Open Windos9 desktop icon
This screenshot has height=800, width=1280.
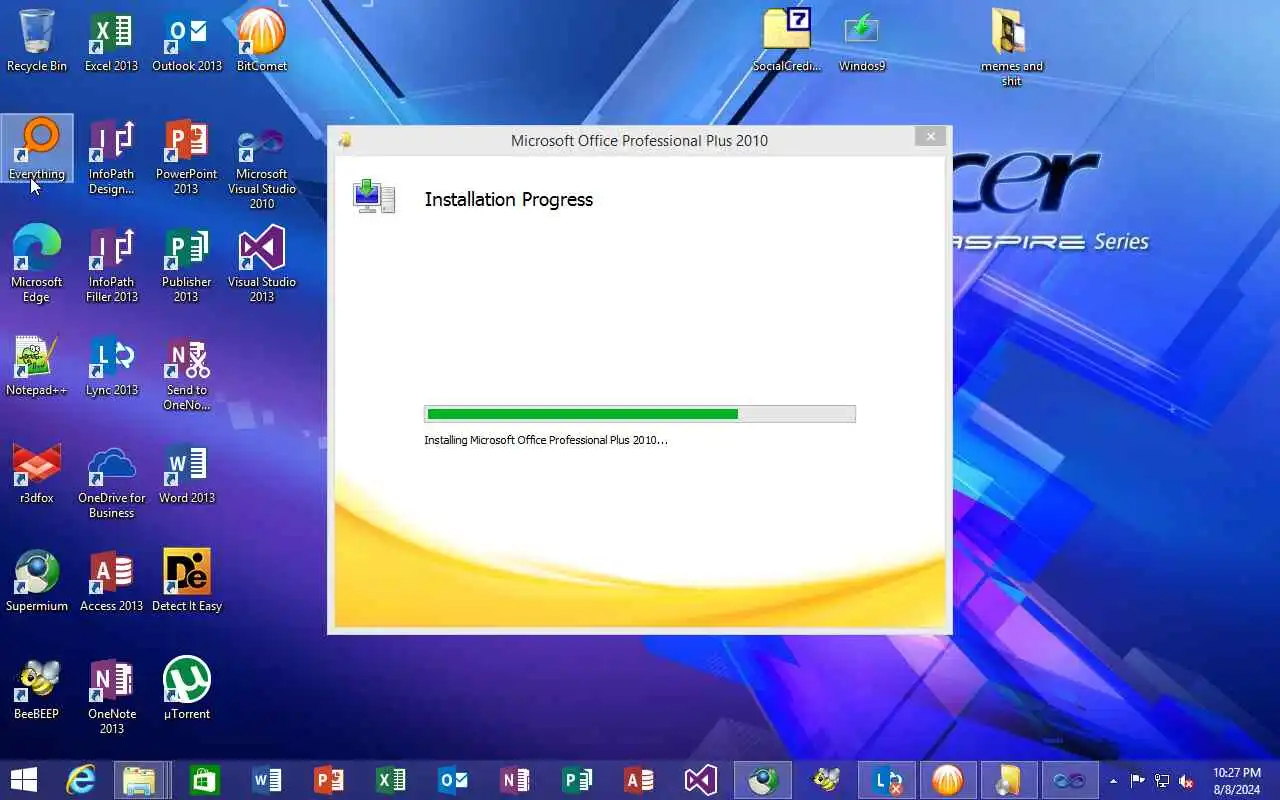[x=861, y=41]
